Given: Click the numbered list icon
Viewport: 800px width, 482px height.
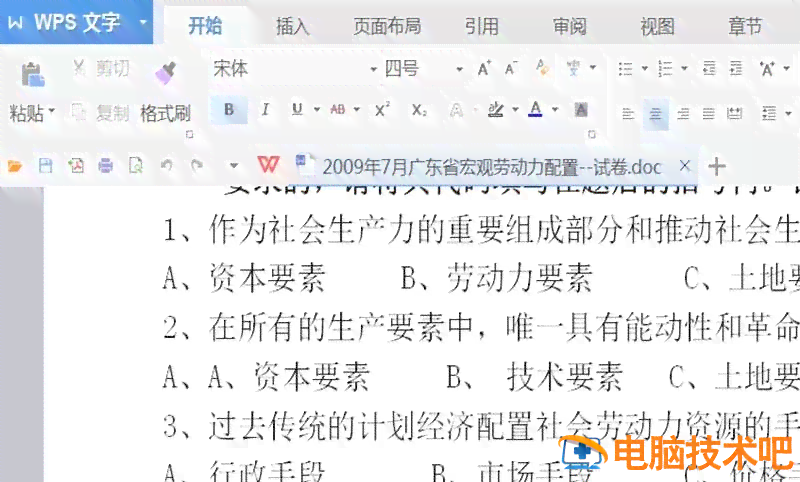Looking at the screenshot, I should tap(665, 68).
